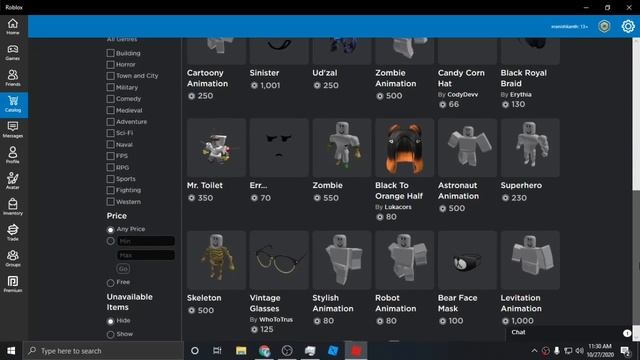This screenshot has height=360, width=640.
Task: Check the Fighting genre box
Action: pos(110,190)
